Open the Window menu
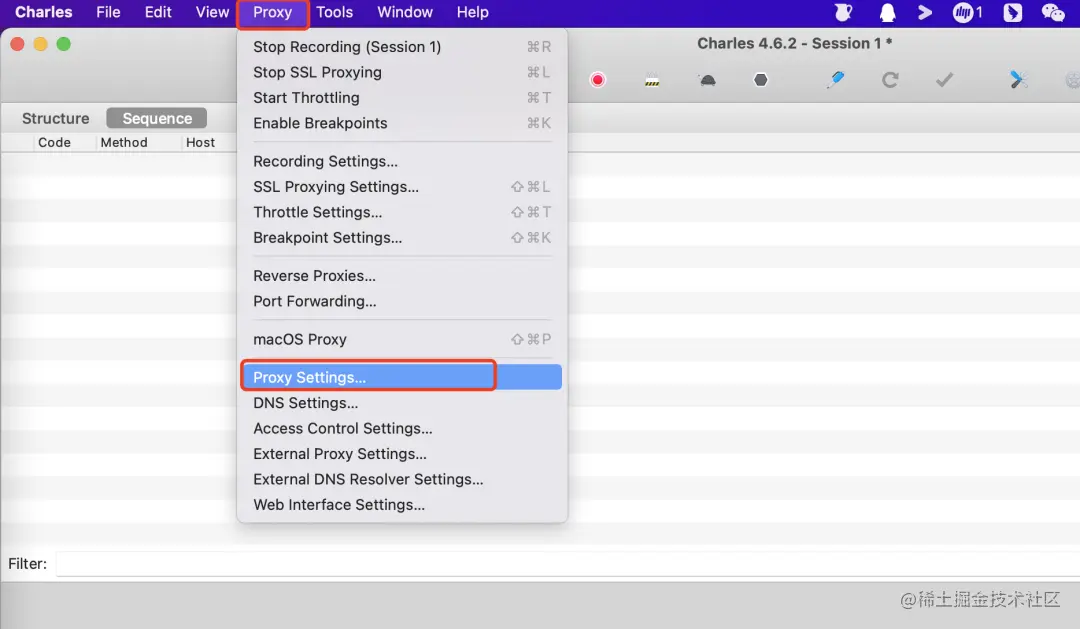The height and width of the screenshot is (629, 1080). [405, 12]
